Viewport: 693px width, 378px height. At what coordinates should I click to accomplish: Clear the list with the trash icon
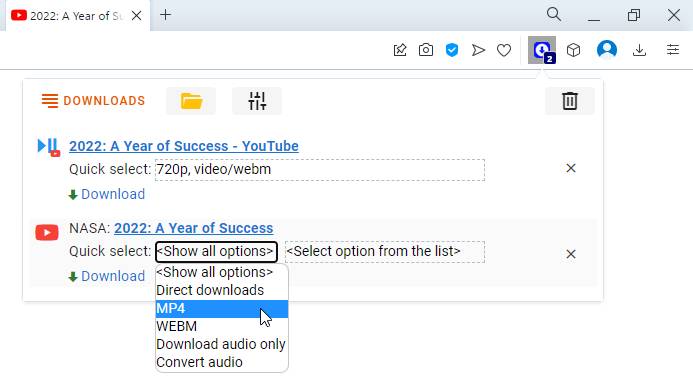pos(570,101)
